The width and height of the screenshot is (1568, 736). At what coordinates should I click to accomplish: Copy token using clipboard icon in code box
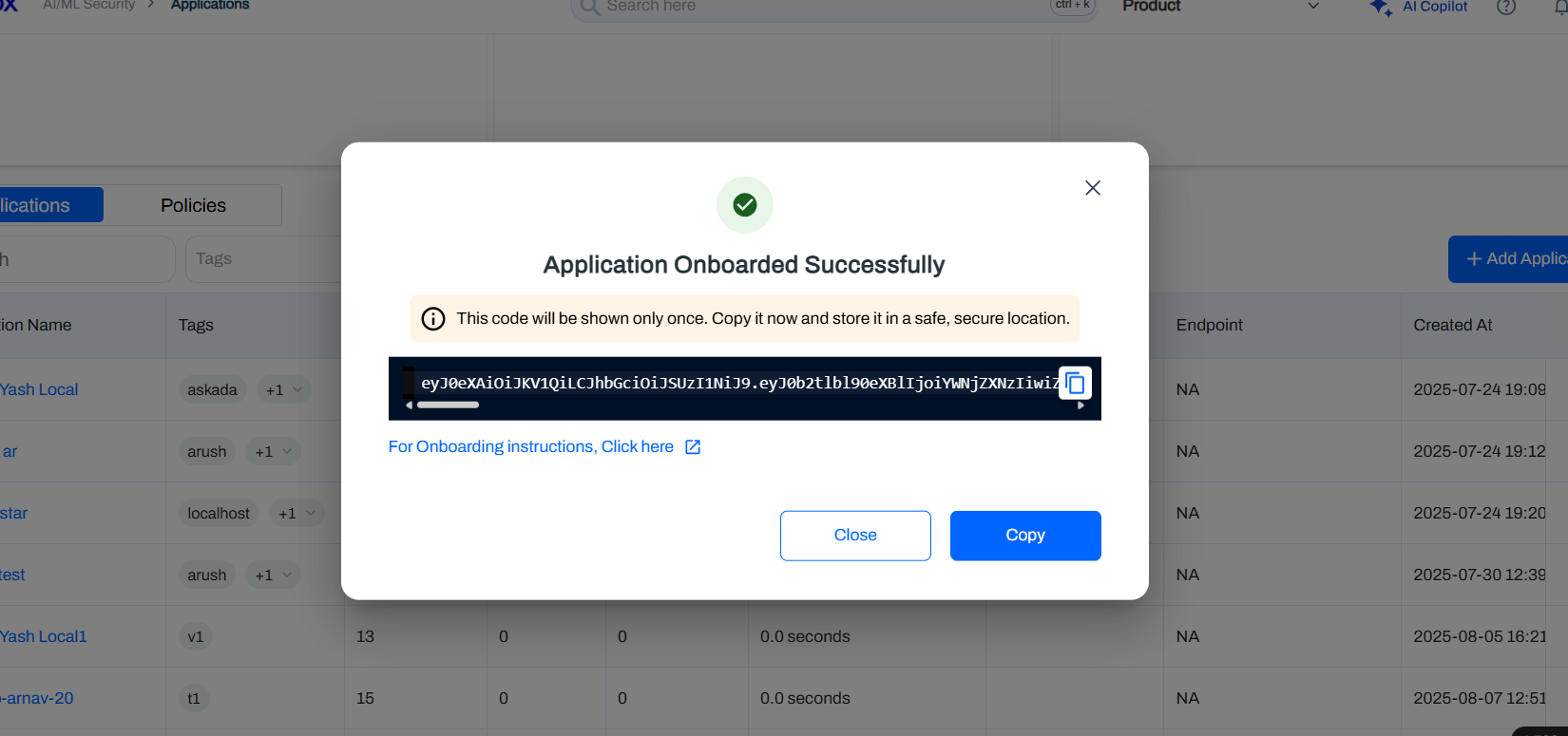point(1075,383)
